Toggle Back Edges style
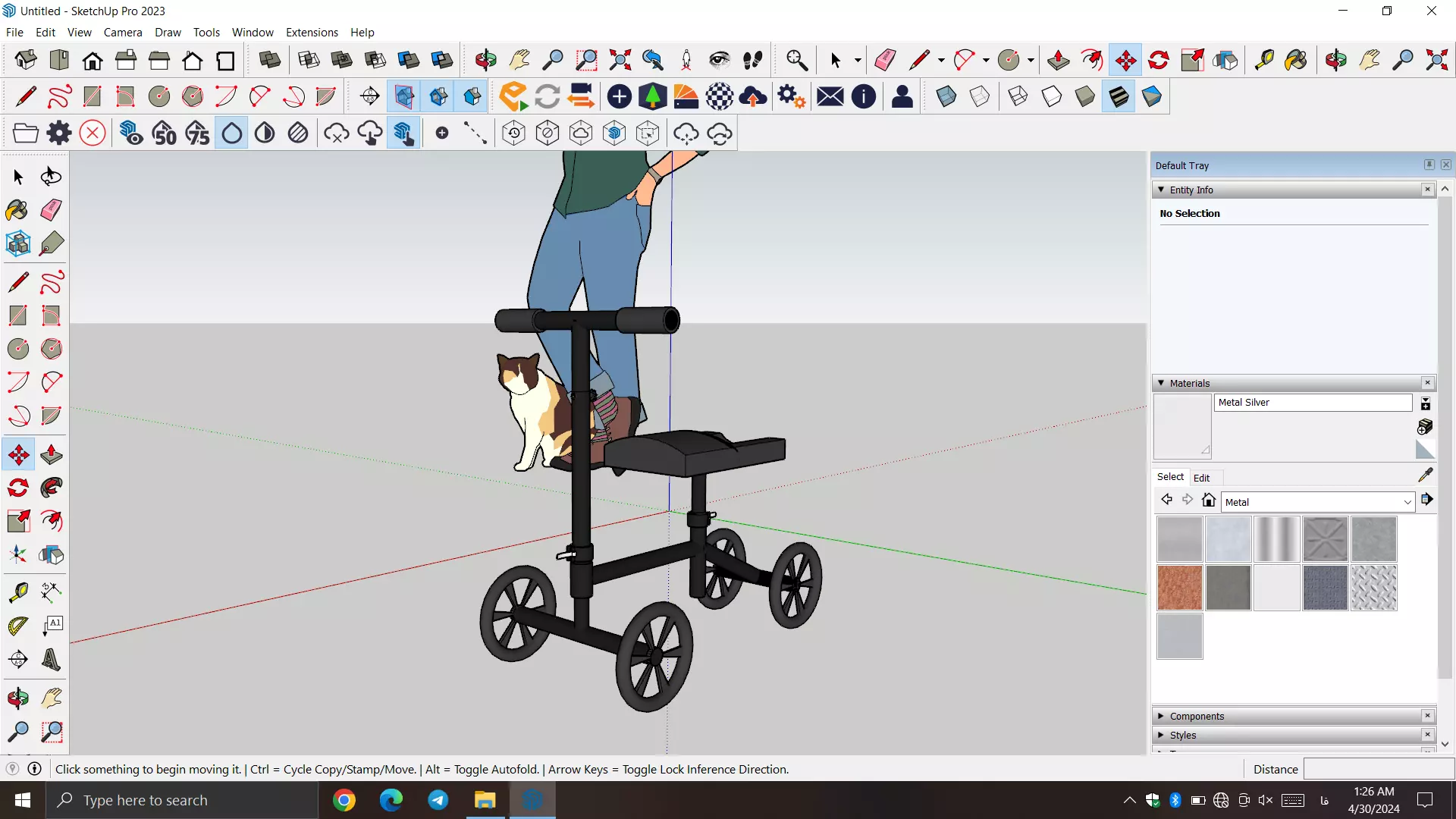This screenshot has height=819, width=1456. click(x=980, y=96)
